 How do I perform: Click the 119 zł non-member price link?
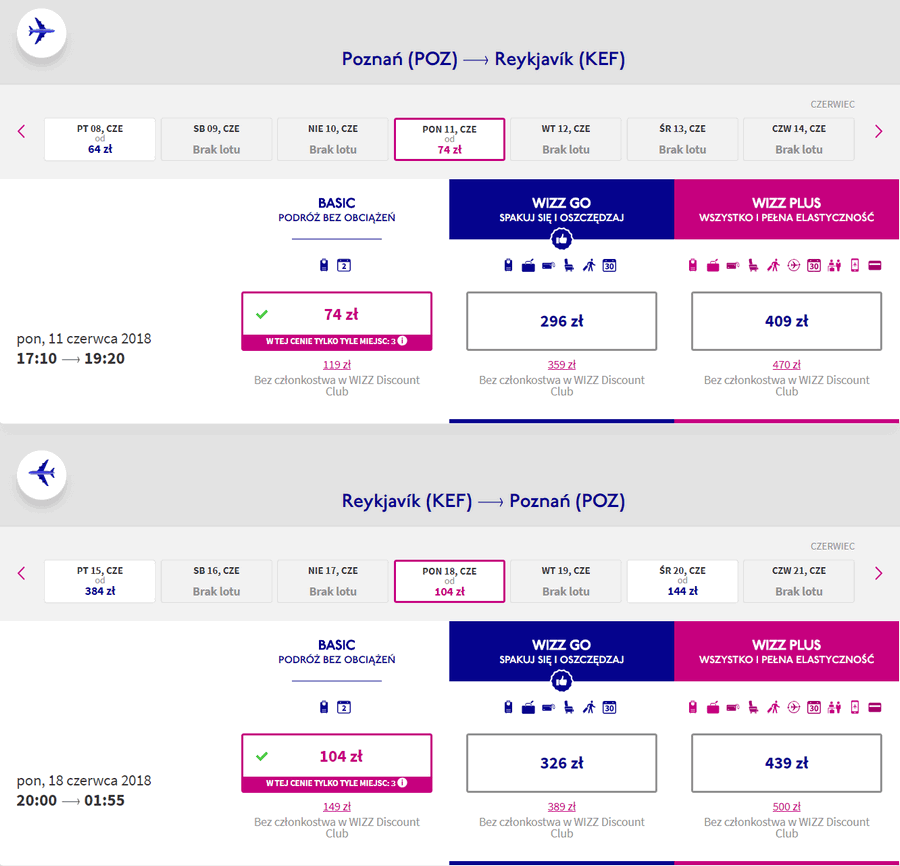337,364
